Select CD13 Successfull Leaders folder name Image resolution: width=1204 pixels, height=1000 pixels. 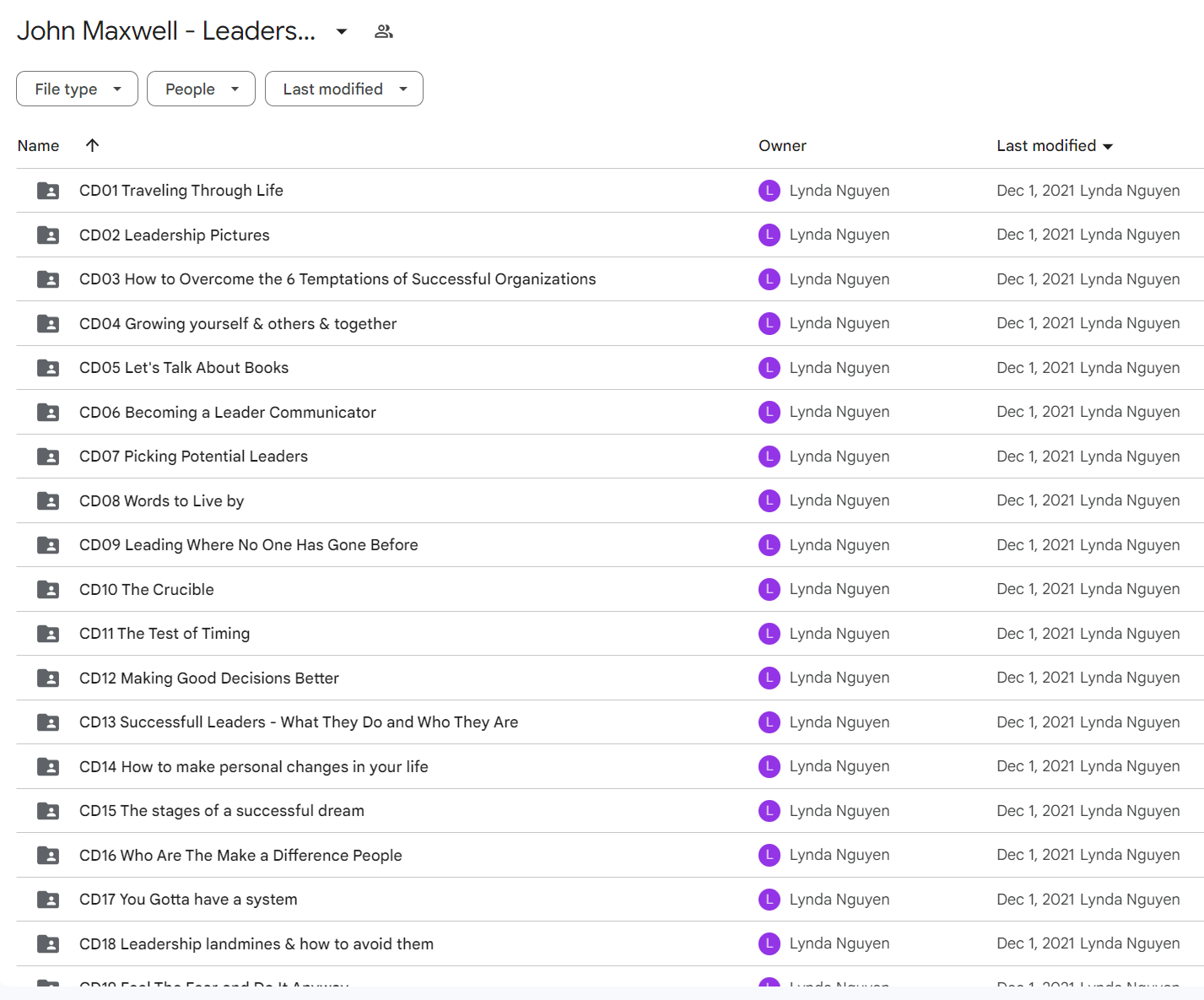point(299,722)
